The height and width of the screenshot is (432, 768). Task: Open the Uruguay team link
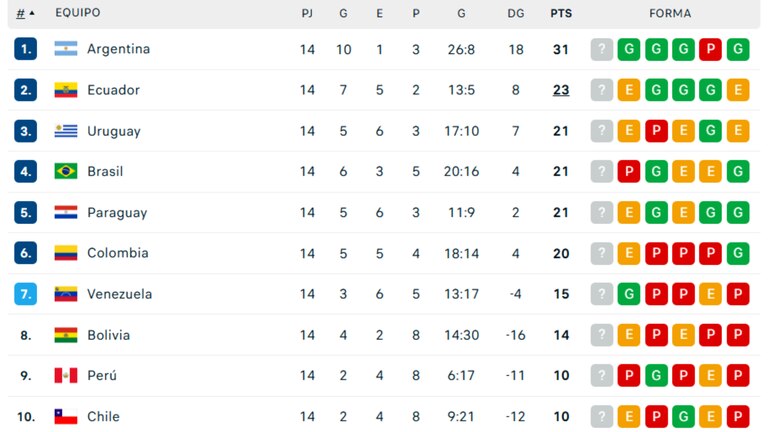[113, 131]
